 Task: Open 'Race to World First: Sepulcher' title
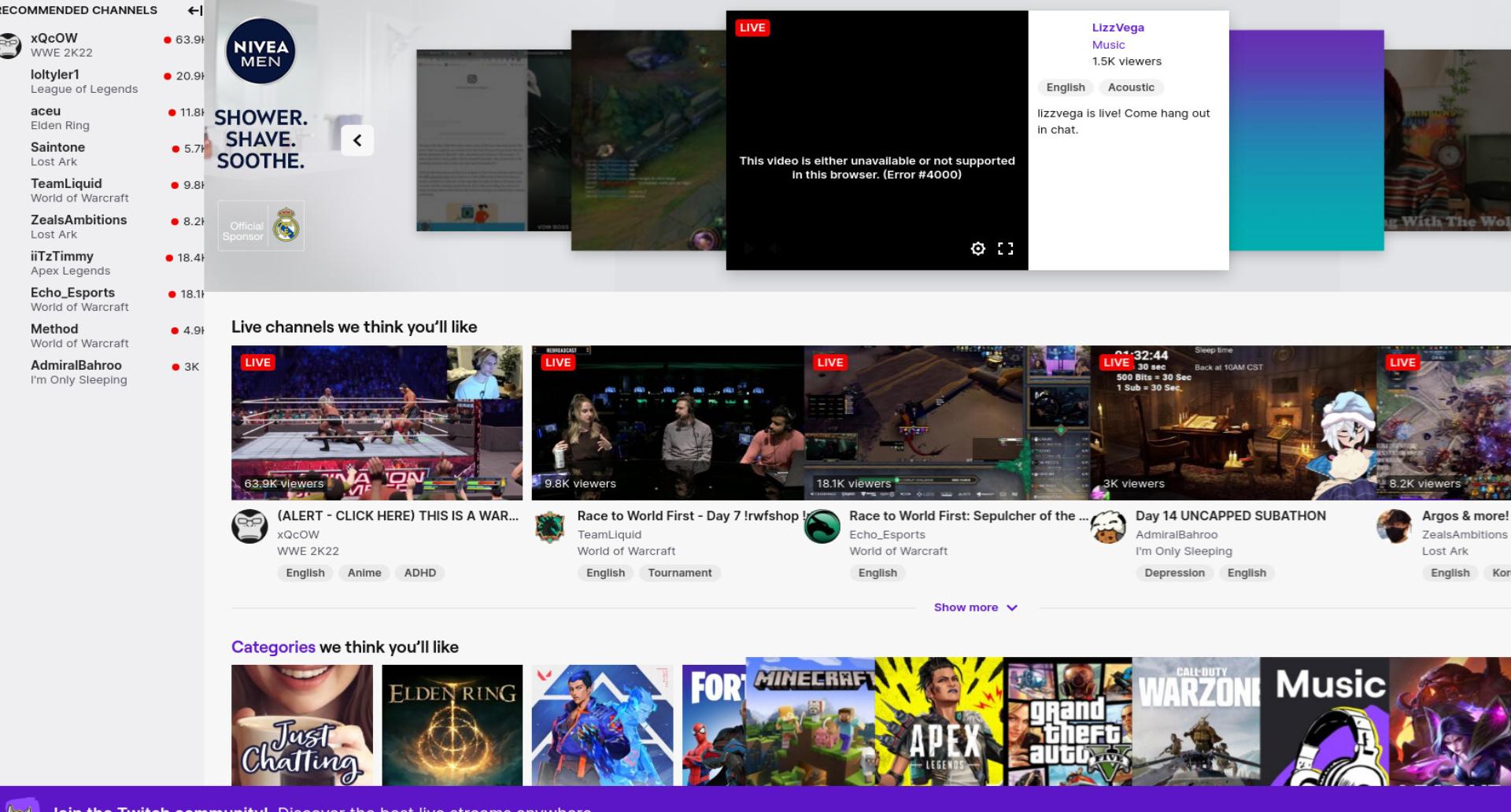tap(969, 516)
